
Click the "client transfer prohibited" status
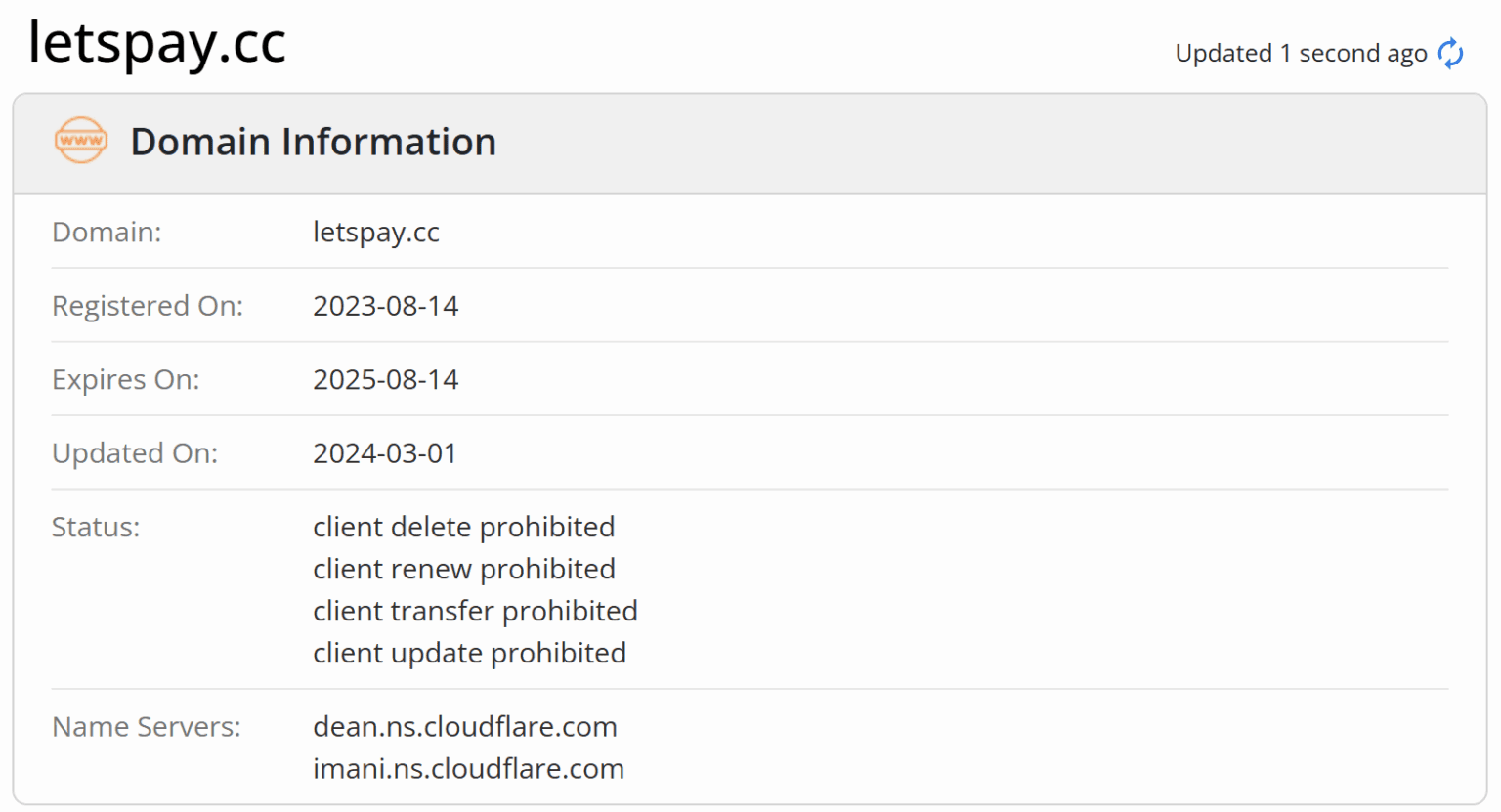[475, 611]
